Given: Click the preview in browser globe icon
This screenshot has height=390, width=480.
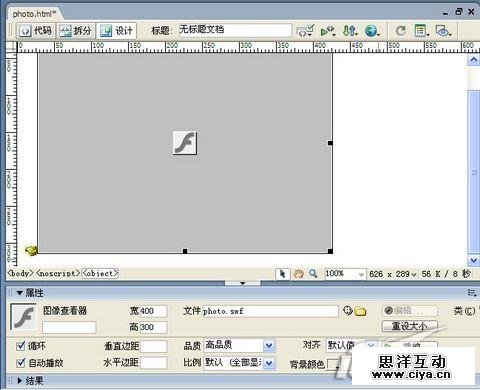Looking at the screenshot, I should pyautogui.click(x=372, y=31).
